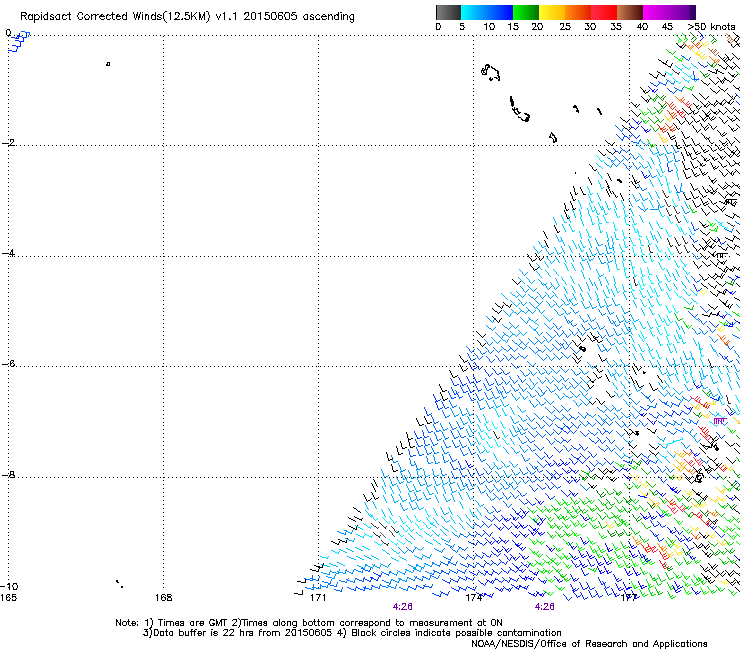
Task: Click the '10' label under the color bar
Action: [x=489, y=27]
